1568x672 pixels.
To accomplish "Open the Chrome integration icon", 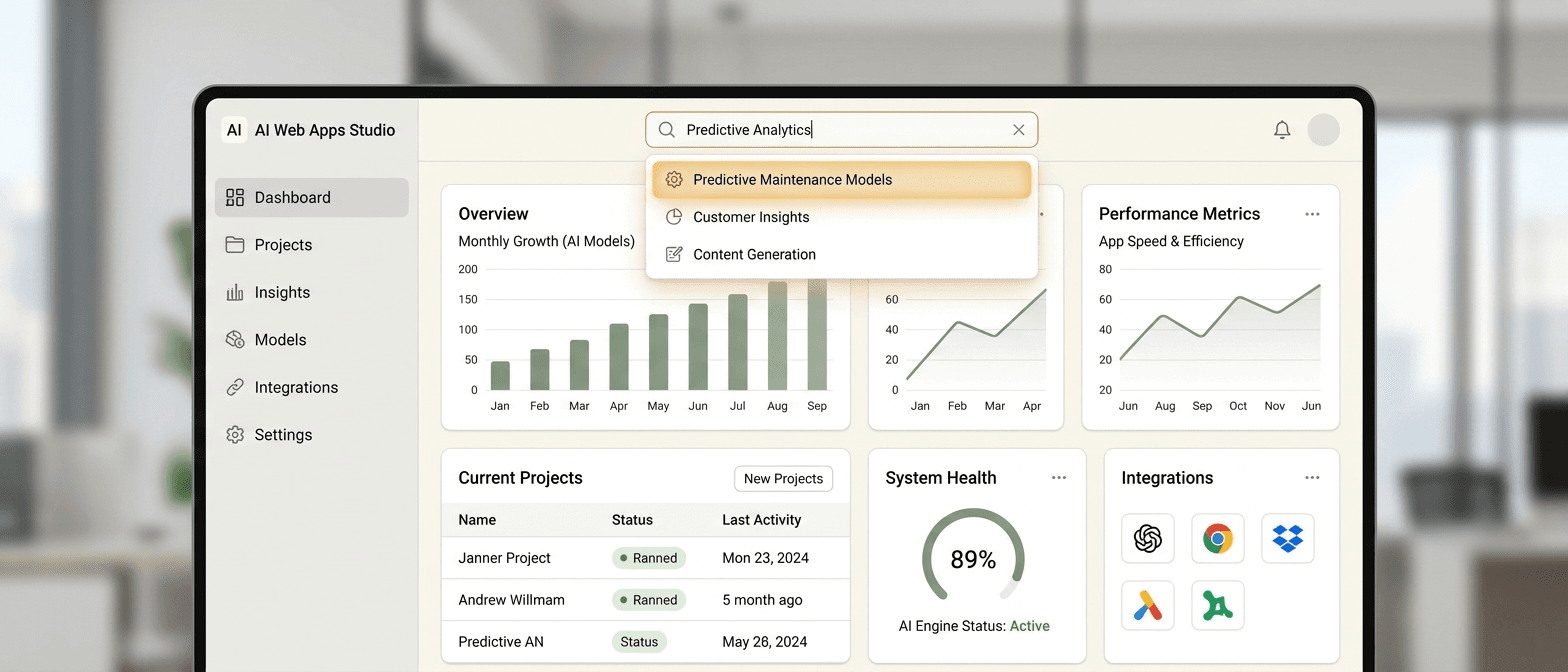I will 1218,539.
